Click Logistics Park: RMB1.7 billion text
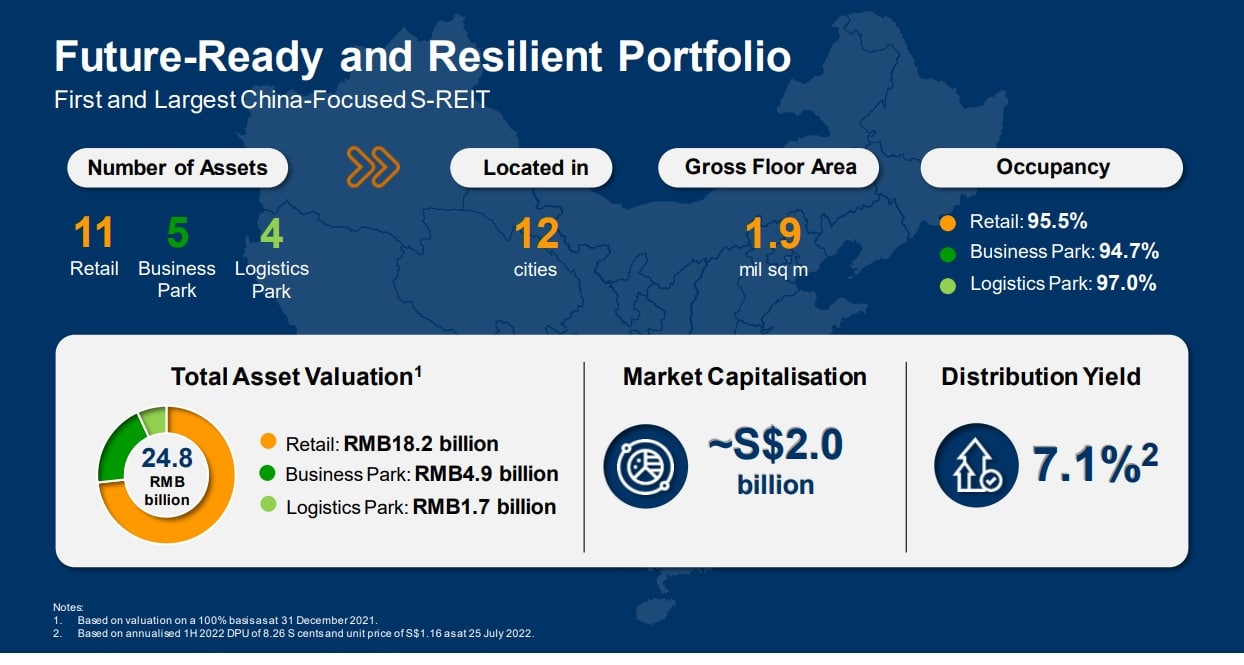This screenshot has width=1244, height=665. click(x=421, y=507)
